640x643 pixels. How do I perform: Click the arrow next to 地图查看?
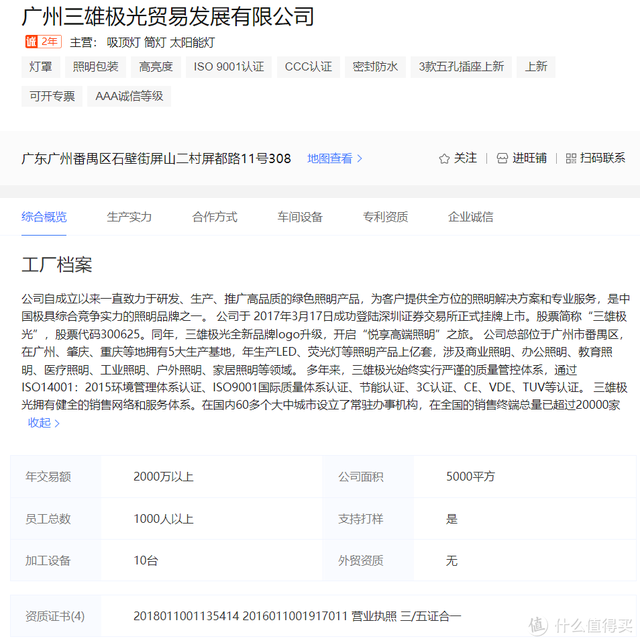[x=360, y=159]
